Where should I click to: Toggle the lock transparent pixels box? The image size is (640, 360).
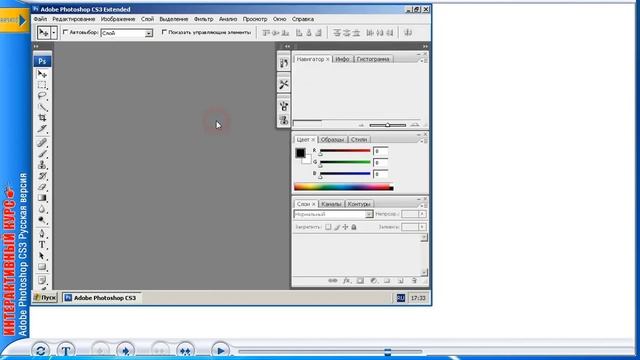click(x=328, y=227)
